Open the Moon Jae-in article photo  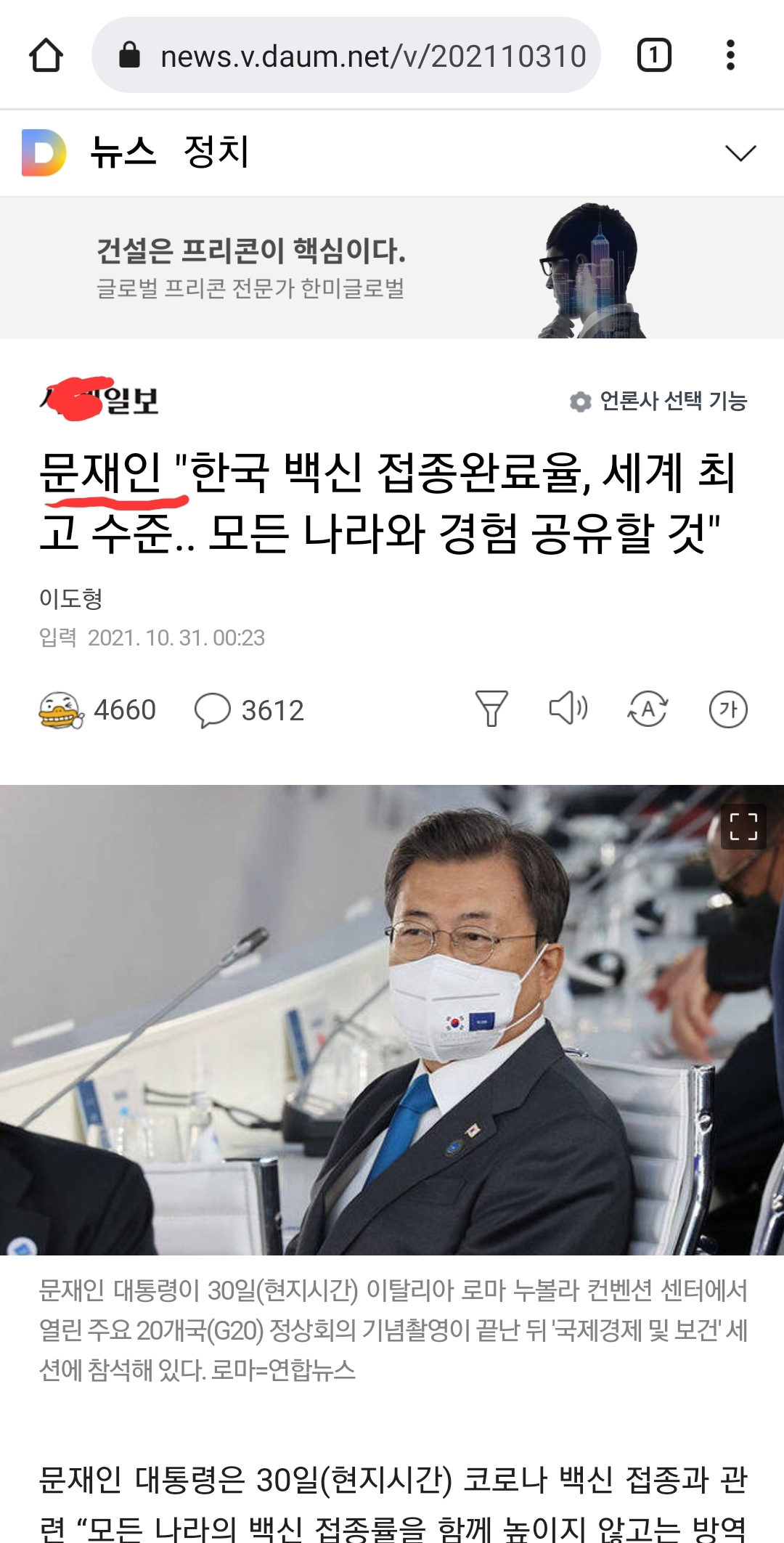[392, 1020]
